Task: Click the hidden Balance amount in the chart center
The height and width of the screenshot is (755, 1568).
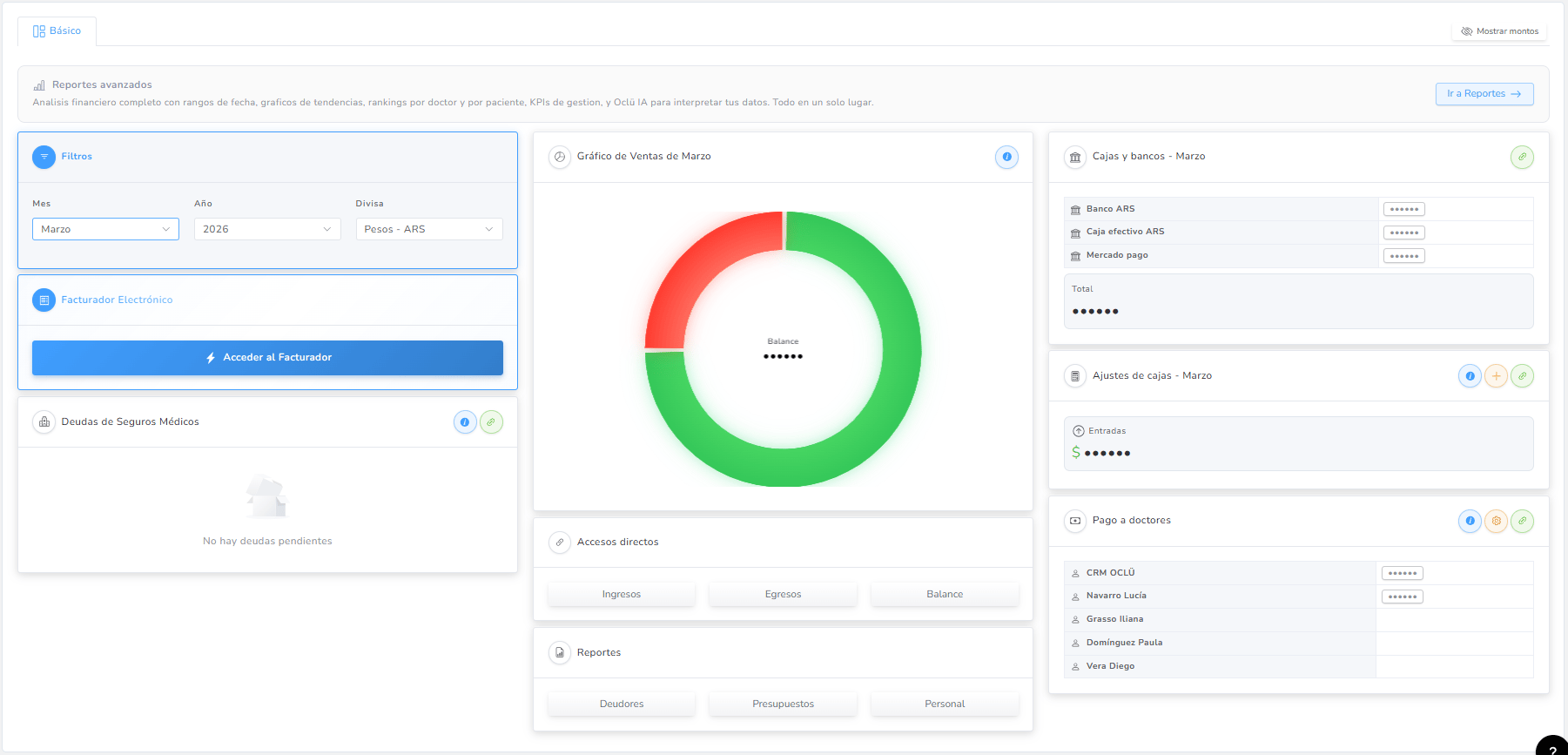Action: click(x=784, y=356)
